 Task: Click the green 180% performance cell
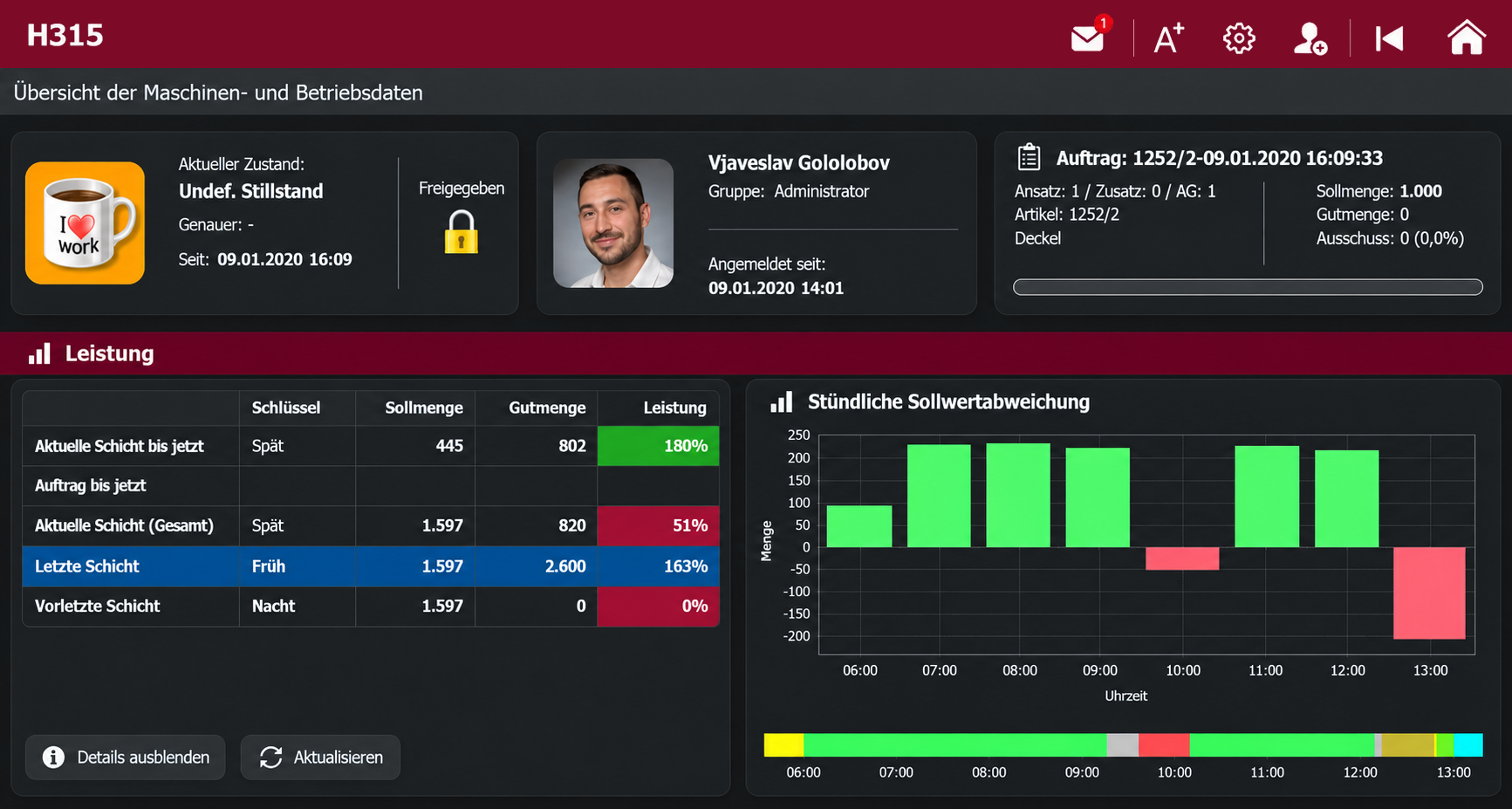pyautogui.click(x=659, y=446)
